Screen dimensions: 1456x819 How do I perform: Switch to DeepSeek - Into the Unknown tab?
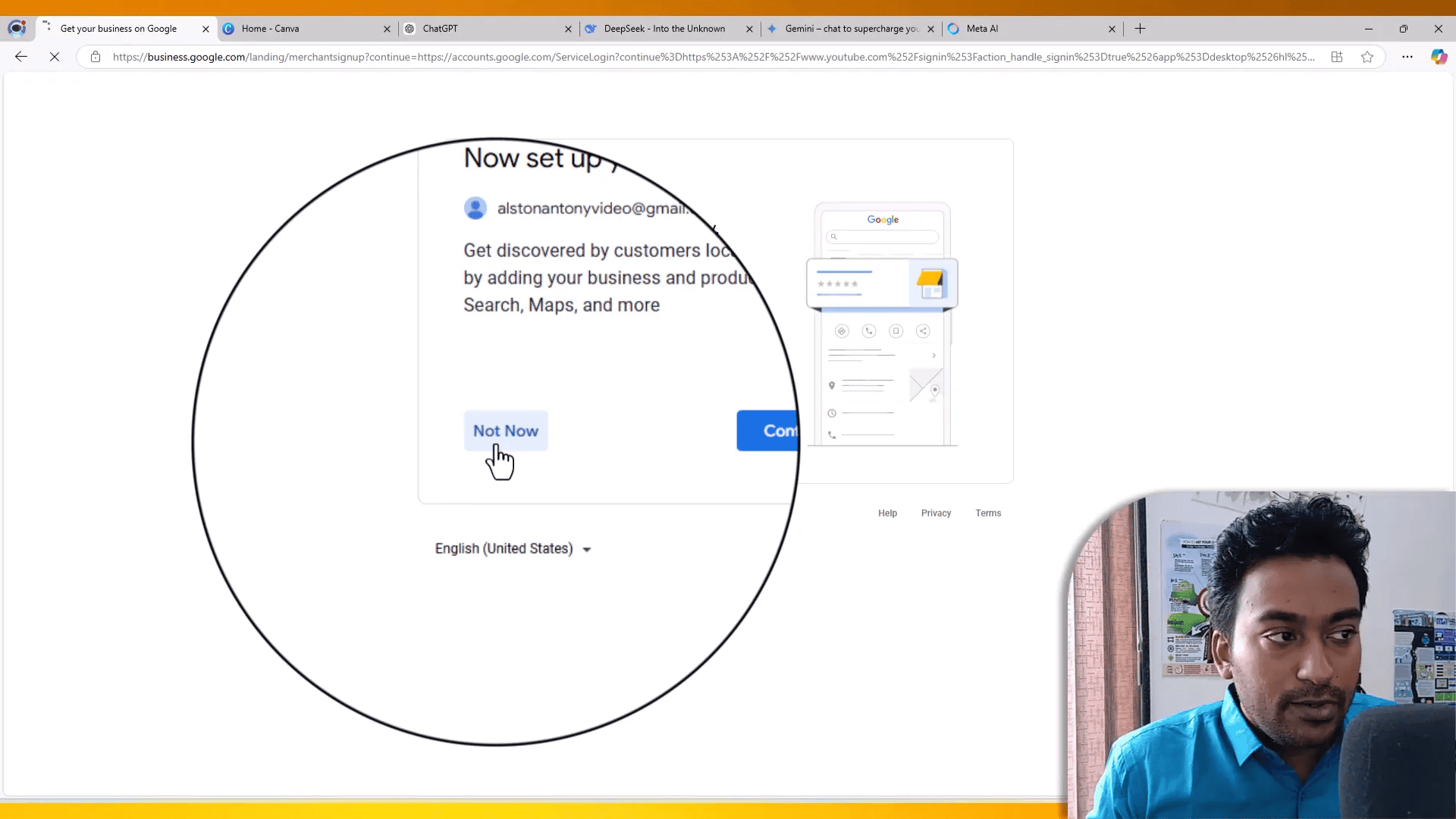(664, 29)
